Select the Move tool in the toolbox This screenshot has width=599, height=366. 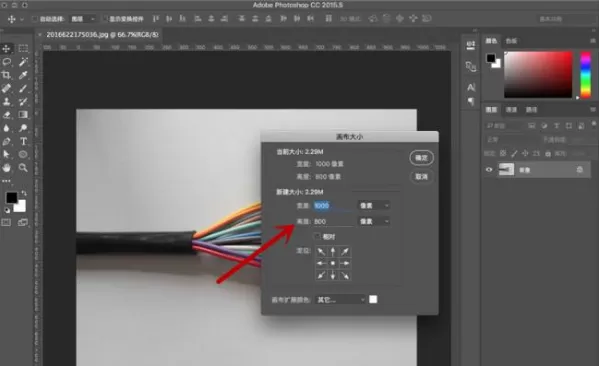point(6,49)
